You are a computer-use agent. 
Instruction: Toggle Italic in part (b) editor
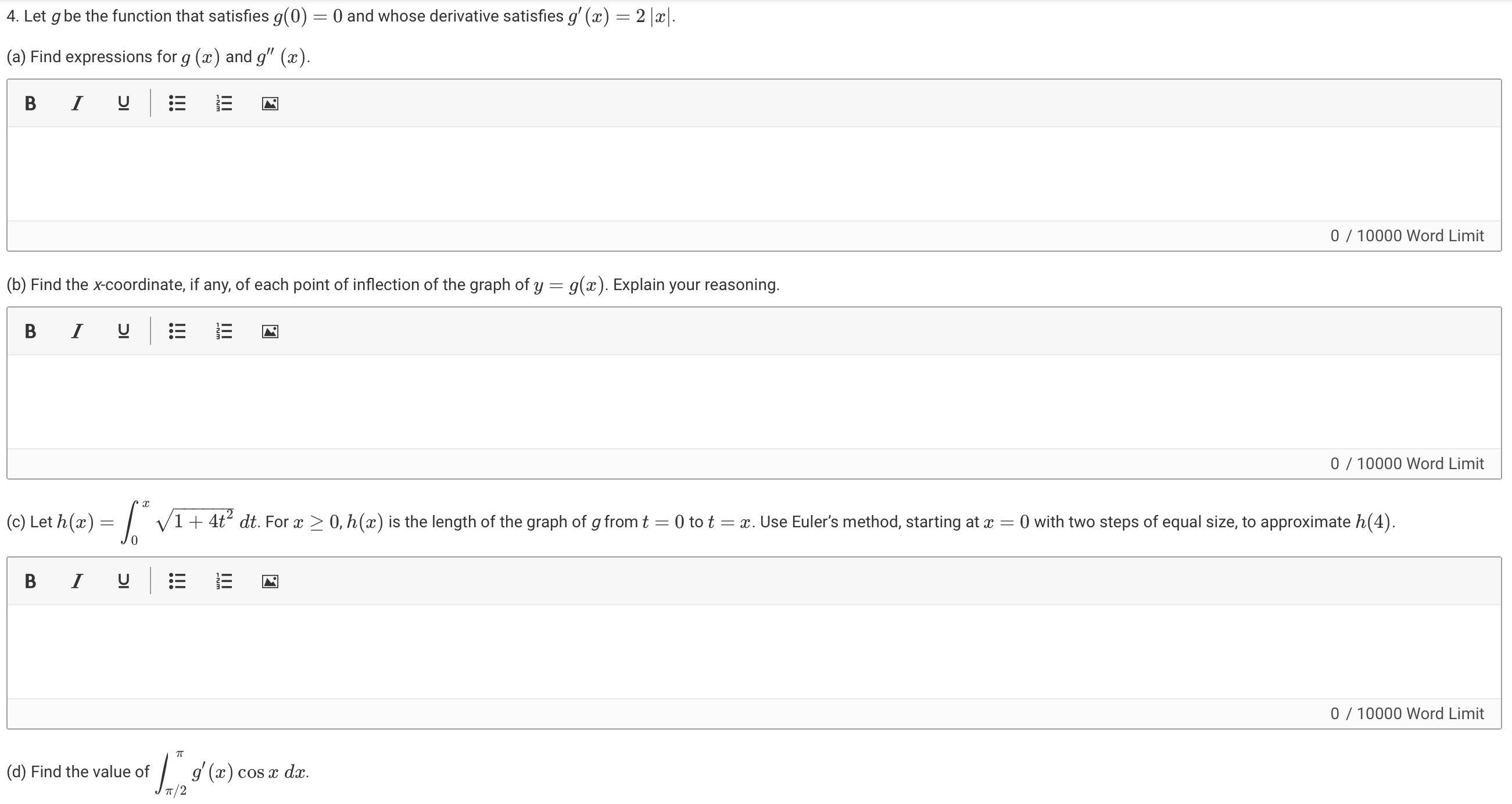(76, 331)
